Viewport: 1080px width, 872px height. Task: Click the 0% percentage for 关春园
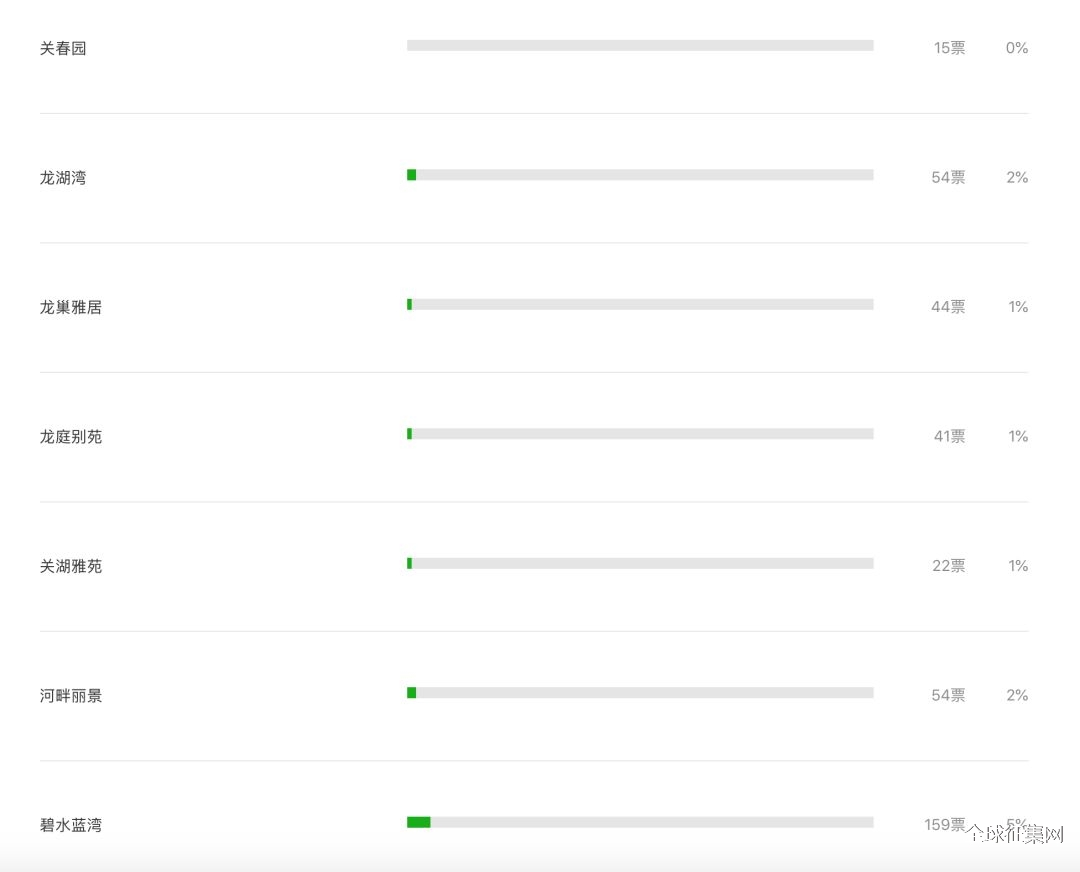(1017, 48)
